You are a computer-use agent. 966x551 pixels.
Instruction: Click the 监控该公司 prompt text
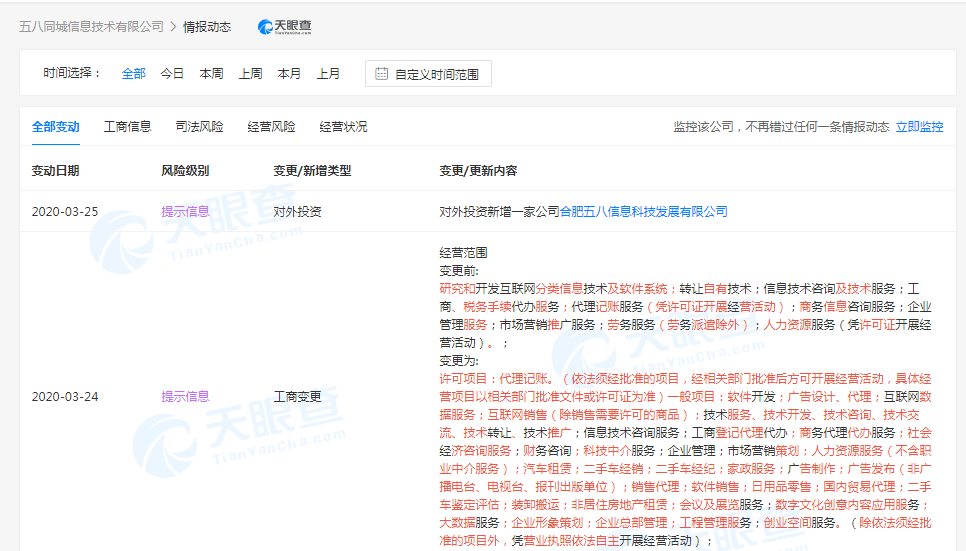pos(781,127)
